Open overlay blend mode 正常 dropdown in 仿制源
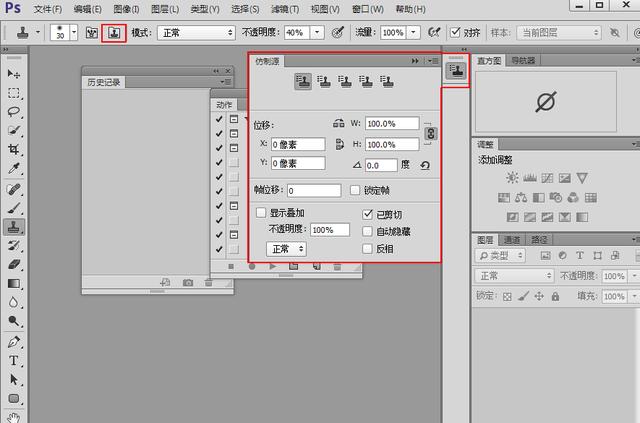This screenshot has width=640, height=423. (x=287, y=249)
